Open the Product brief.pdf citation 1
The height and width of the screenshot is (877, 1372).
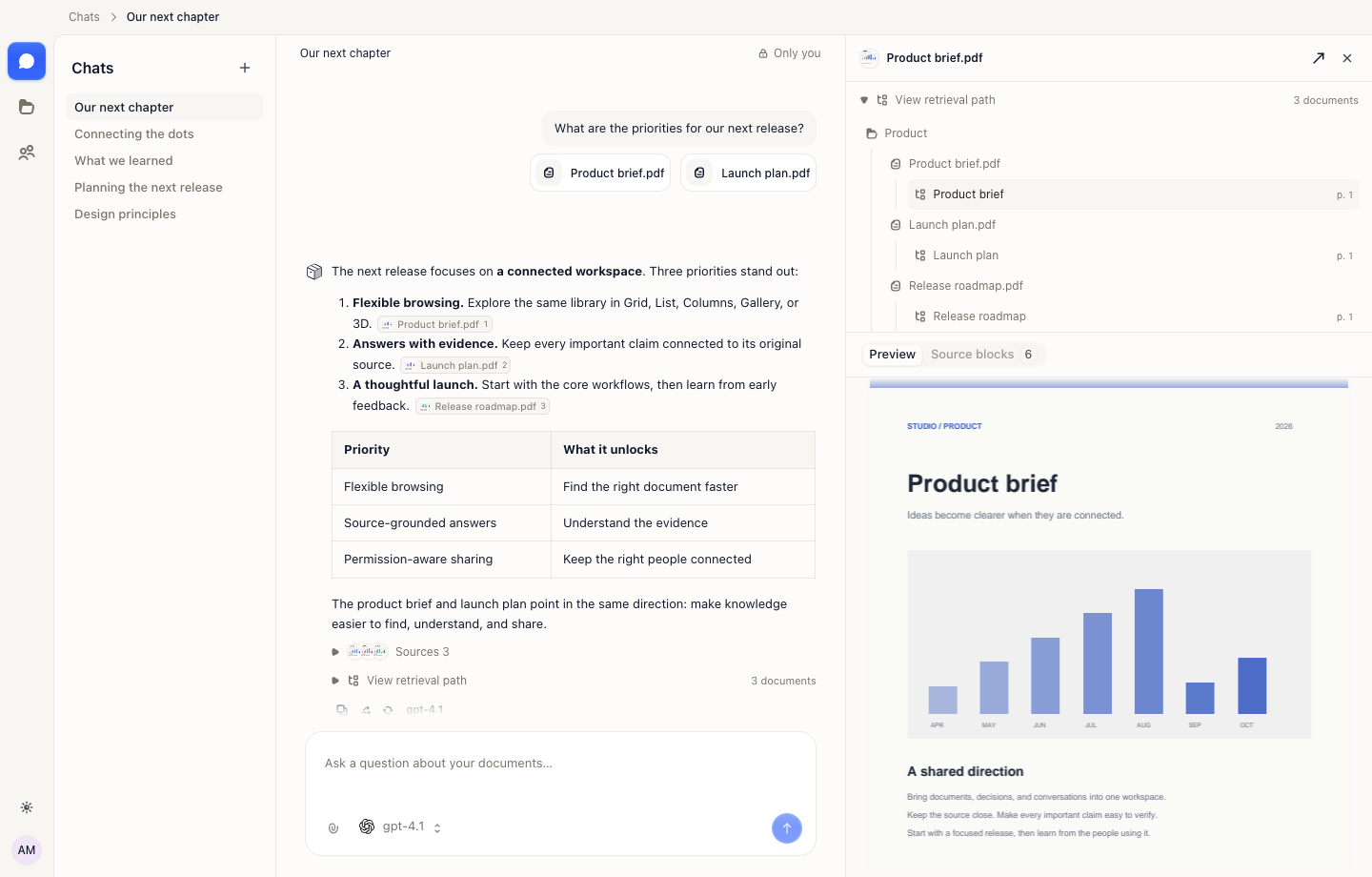pos(435,324)
